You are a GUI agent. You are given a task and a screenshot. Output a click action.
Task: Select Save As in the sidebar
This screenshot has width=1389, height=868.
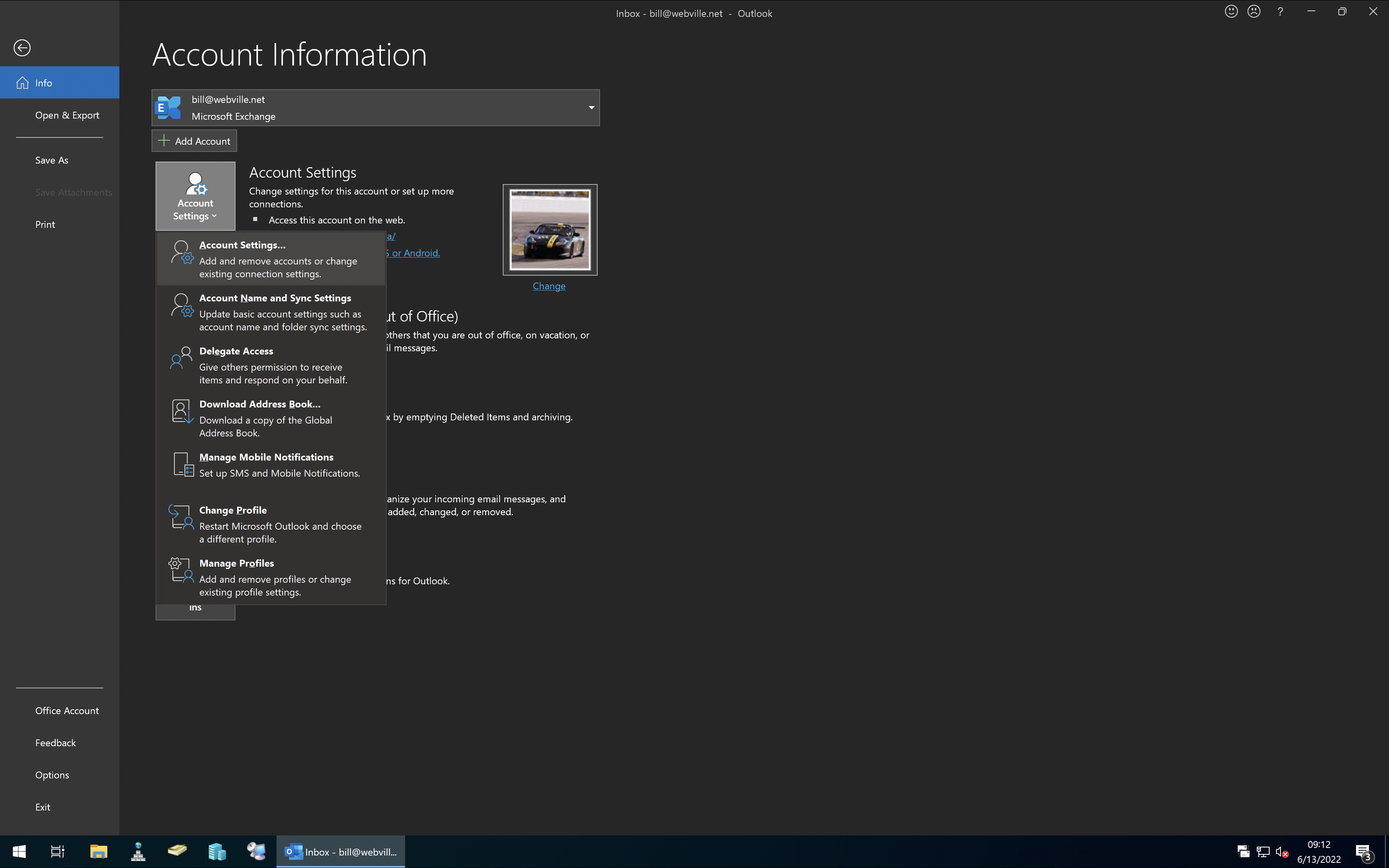pyautogui.click(x=60, y=160)
